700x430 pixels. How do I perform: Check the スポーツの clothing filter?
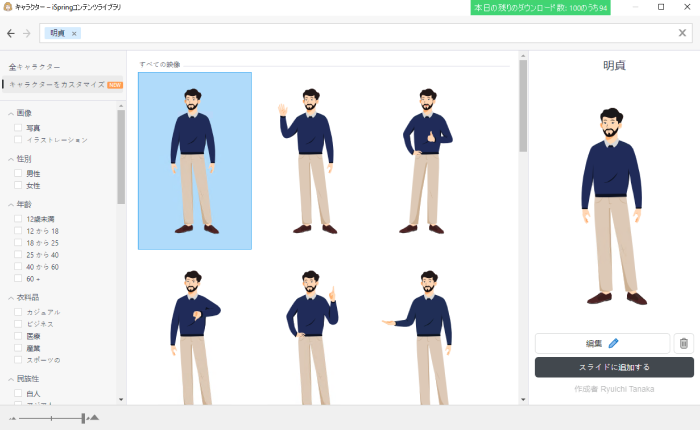pos(18,360)
